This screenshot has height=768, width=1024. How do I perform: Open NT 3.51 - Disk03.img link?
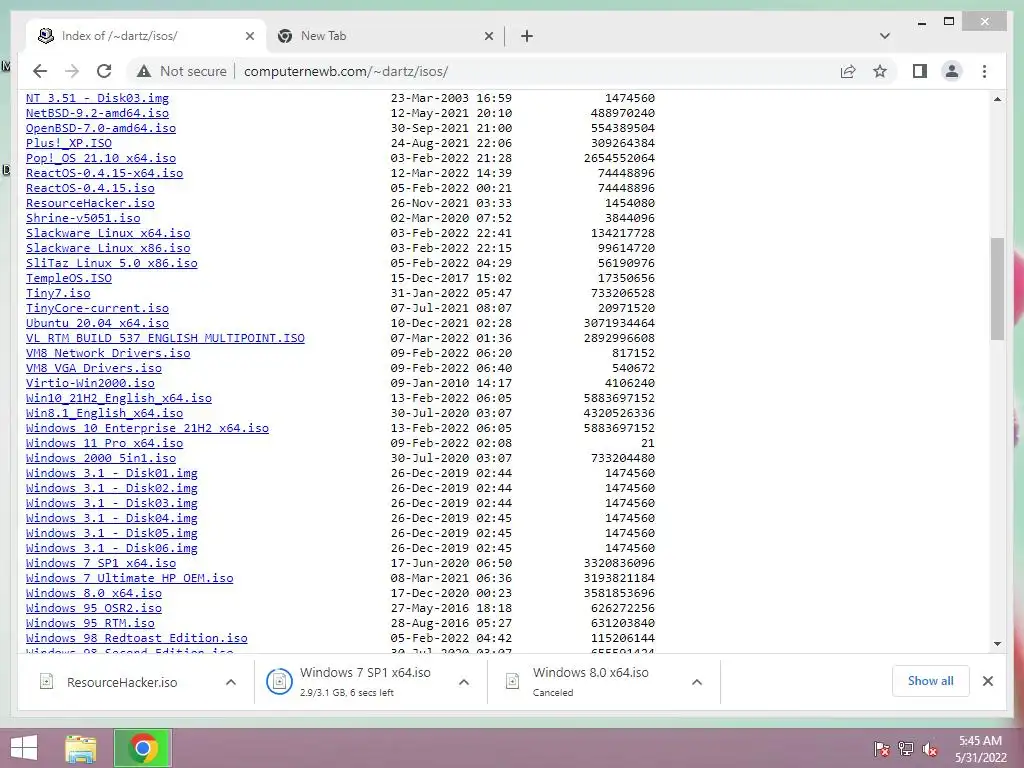97,98
